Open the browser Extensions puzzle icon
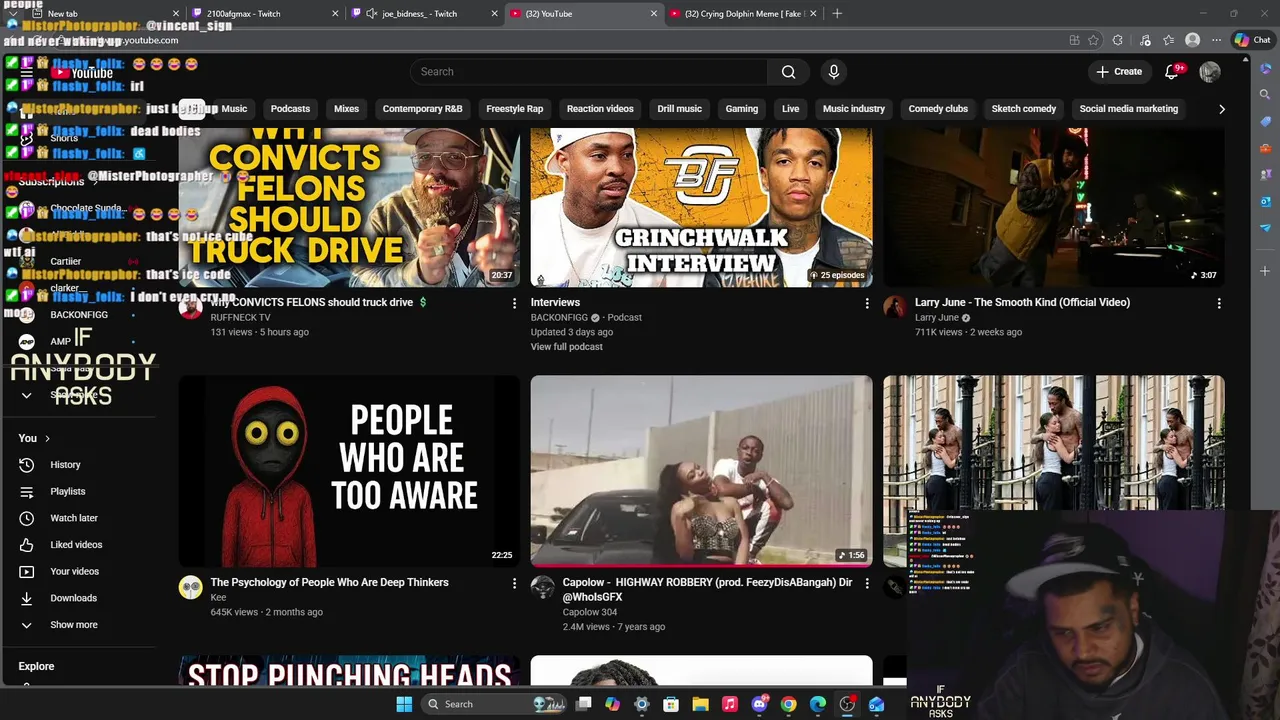Image resolution: width=1280 pixels, height=720 pixels. [x=1118, y=40]
